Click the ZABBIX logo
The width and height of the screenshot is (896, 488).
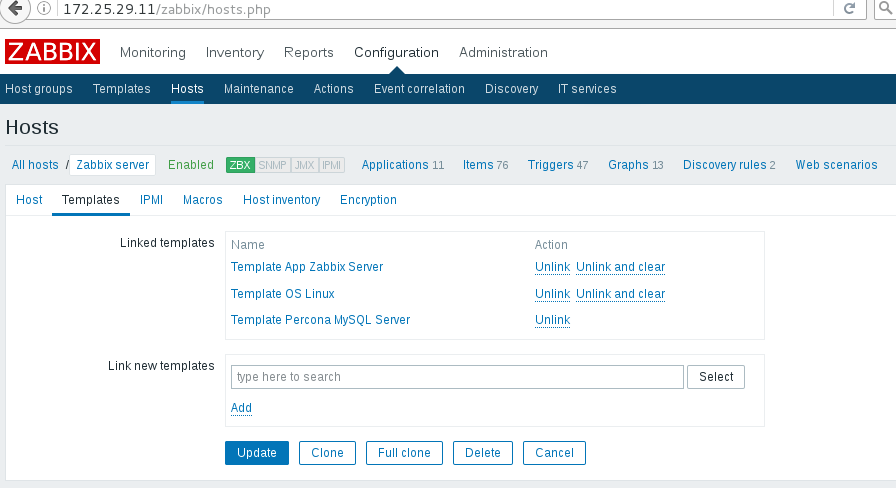point(53,52)
